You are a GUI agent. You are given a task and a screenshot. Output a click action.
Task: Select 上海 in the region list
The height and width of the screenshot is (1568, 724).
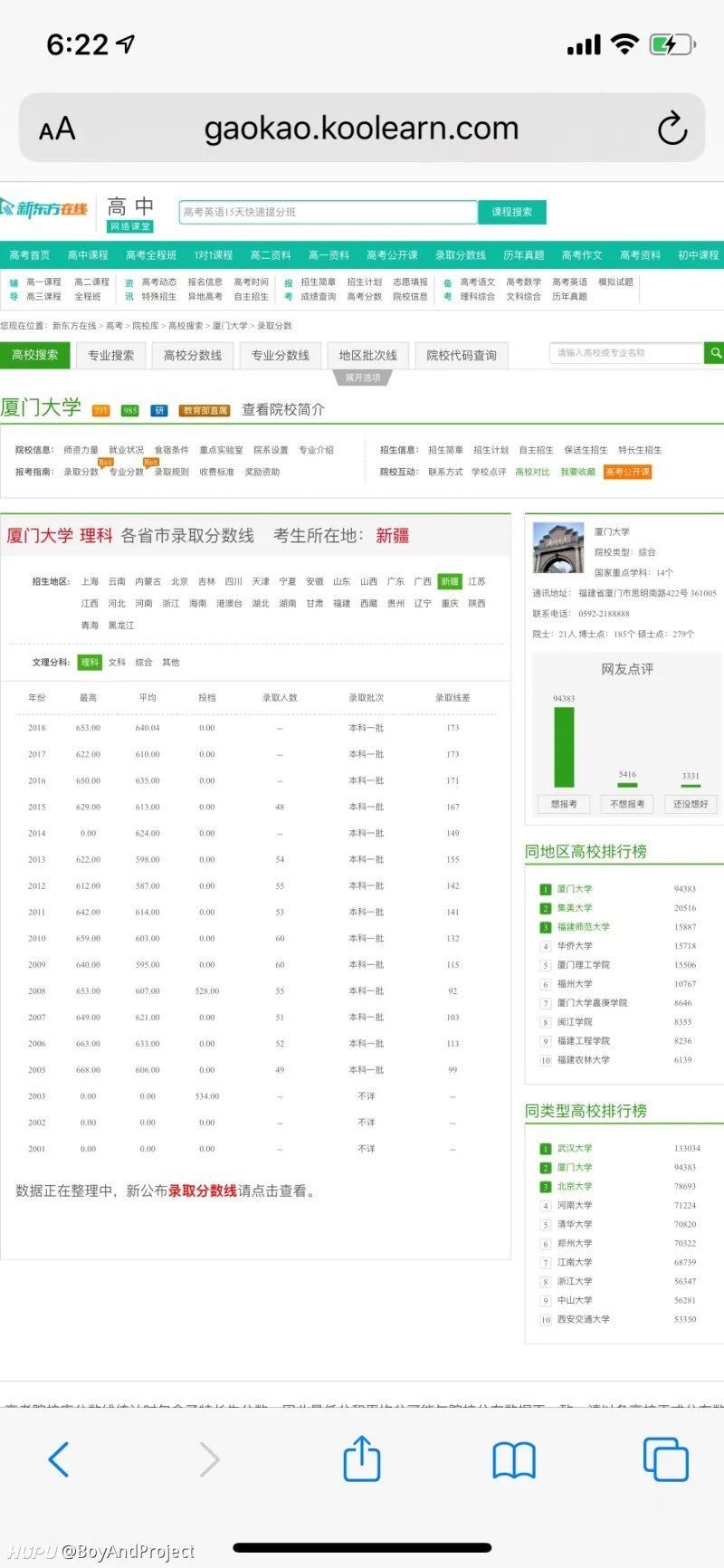[x=90, y=581]
